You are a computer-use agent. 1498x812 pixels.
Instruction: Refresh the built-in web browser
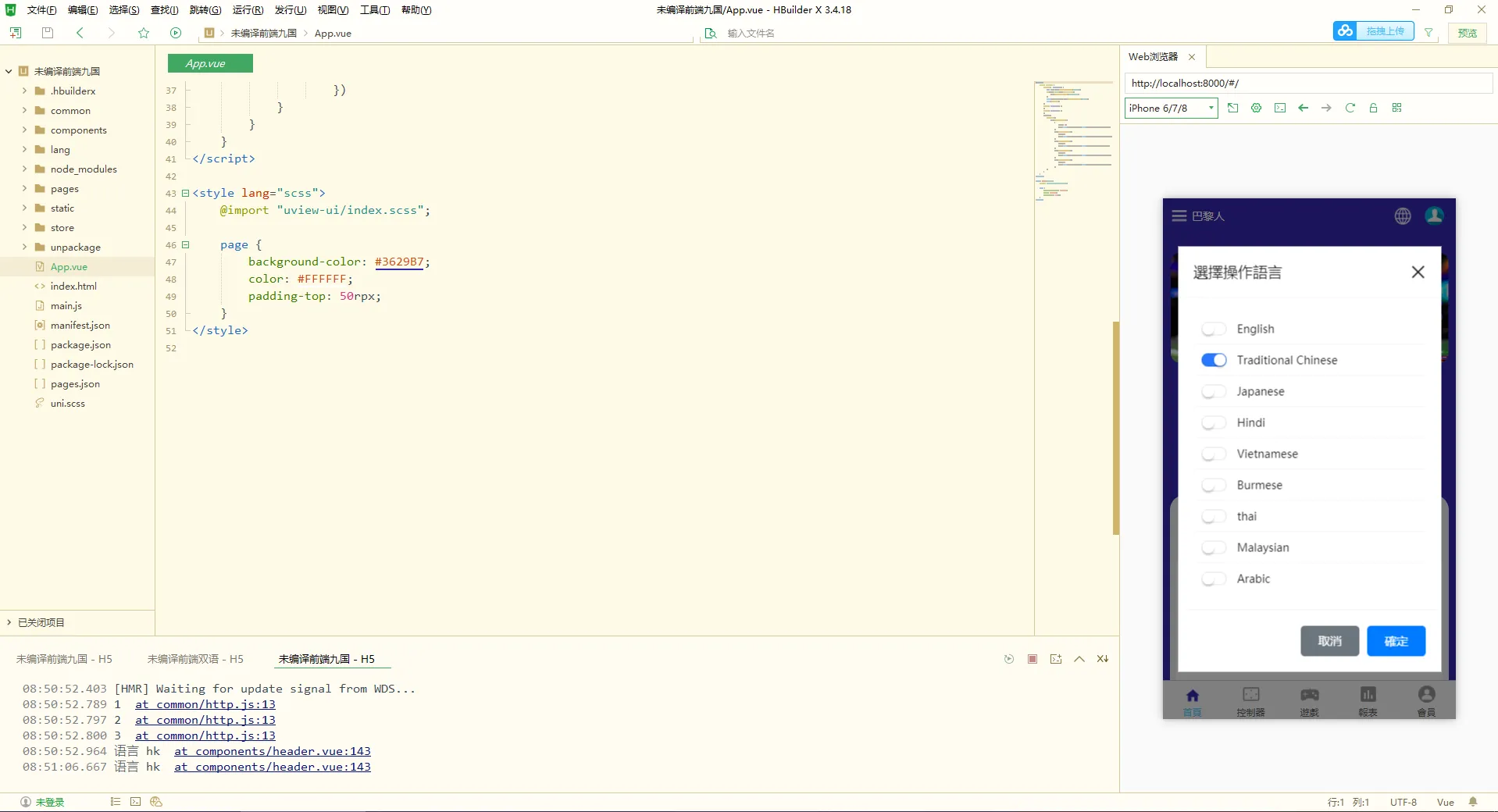point(1350,108)
